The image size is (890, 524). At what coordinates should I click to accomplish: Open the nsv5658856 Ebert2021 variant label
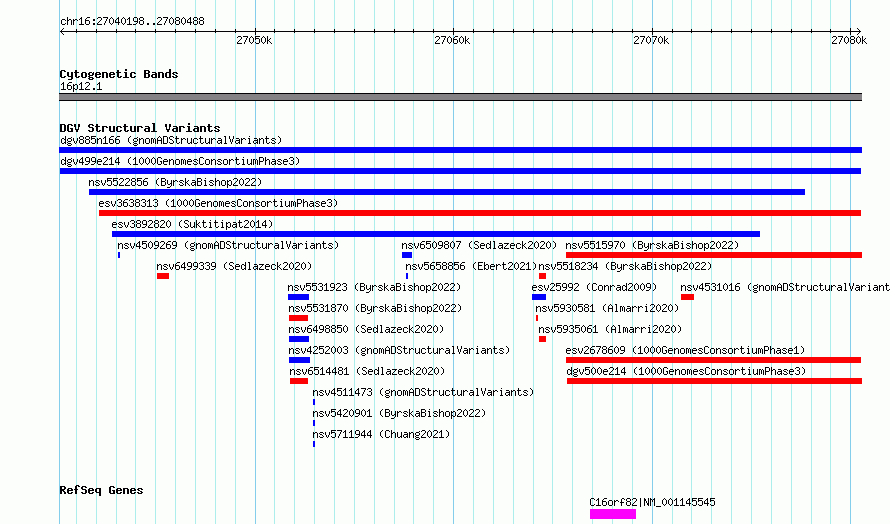pos(471,266)
